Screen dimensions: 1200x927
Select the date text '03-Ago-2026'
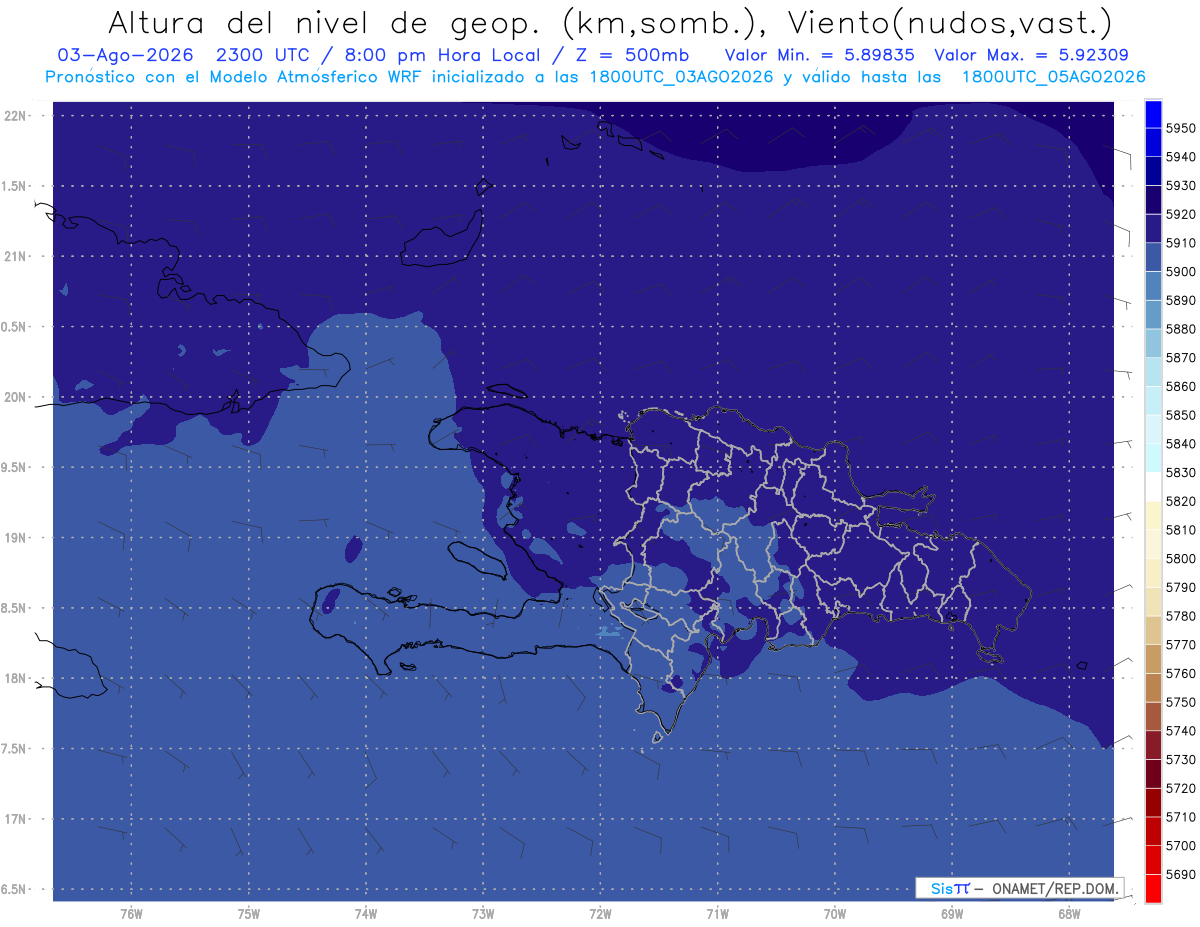click(124, 55)
